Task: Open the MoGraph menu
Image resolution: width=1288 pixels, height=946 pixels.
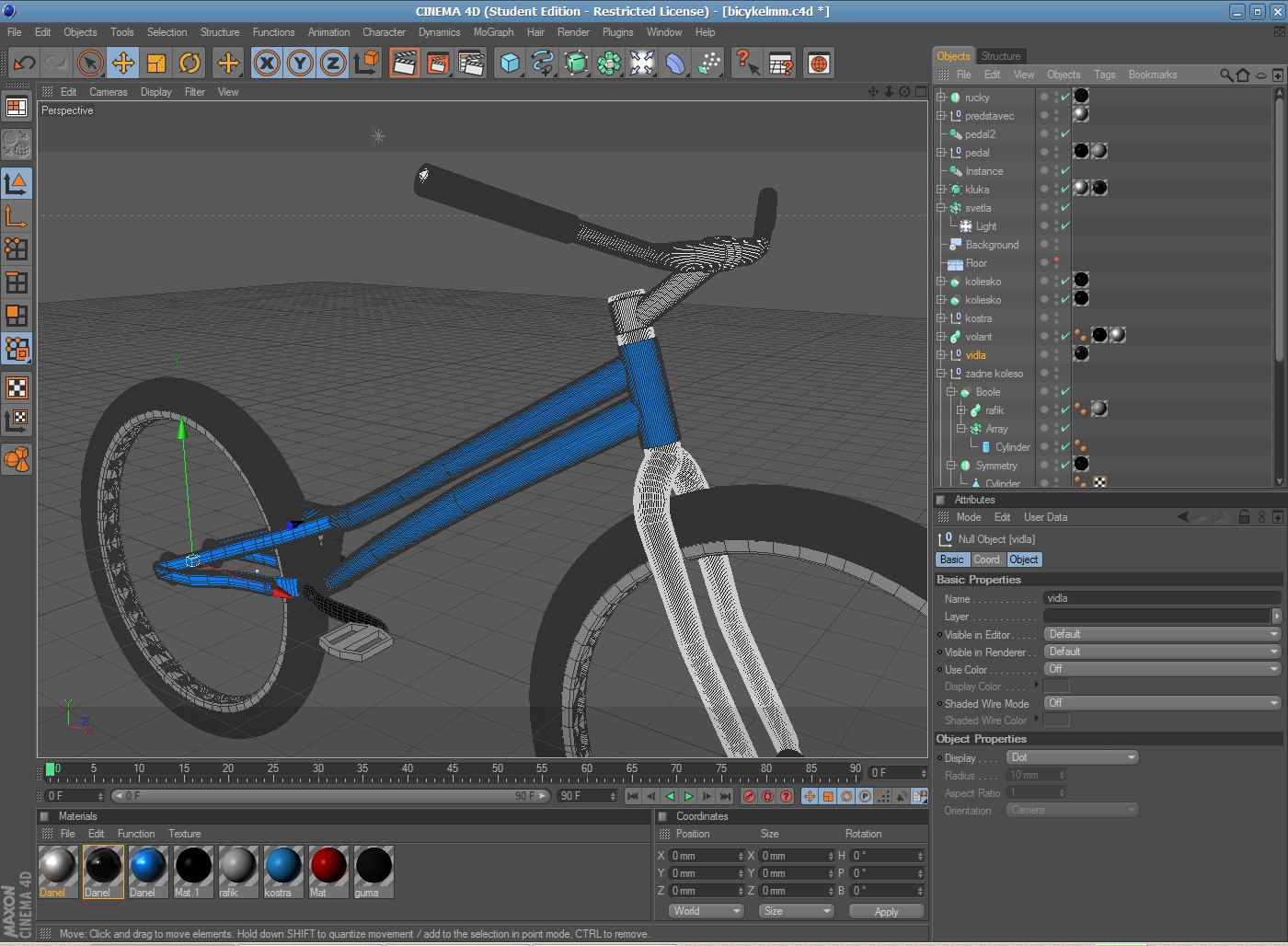Action: 493,32
